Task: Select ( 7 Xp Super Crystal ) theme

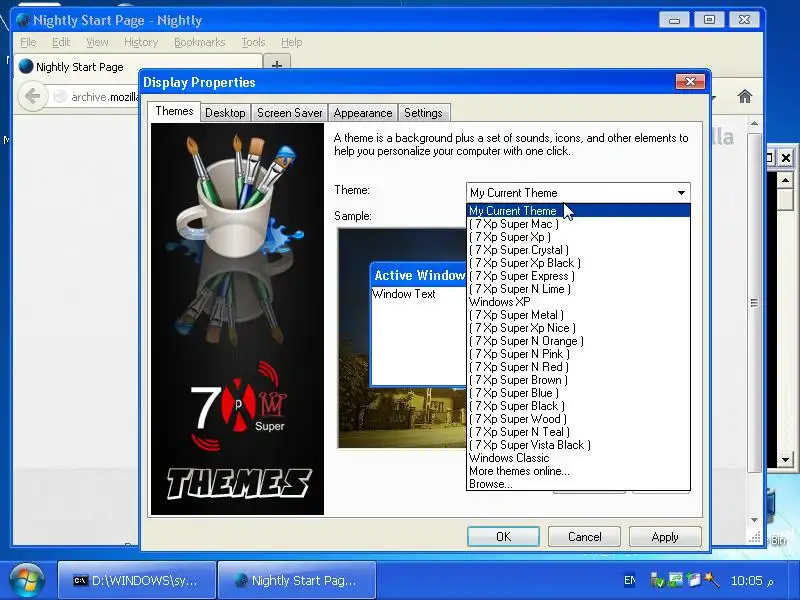Action: click(578, 250)
